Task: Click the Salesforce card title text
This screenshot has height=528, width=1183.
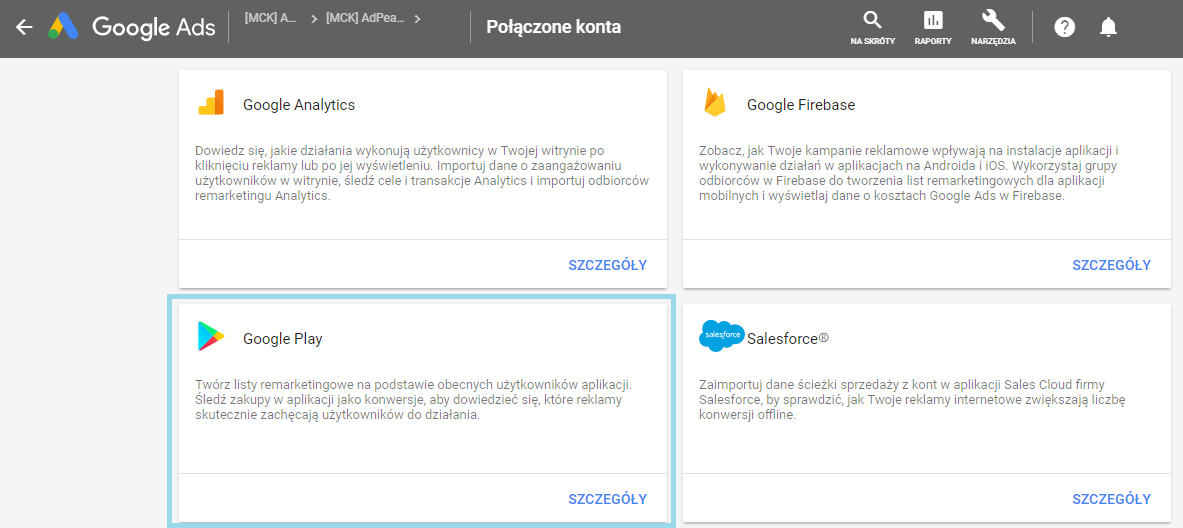Action: (788, 339)
